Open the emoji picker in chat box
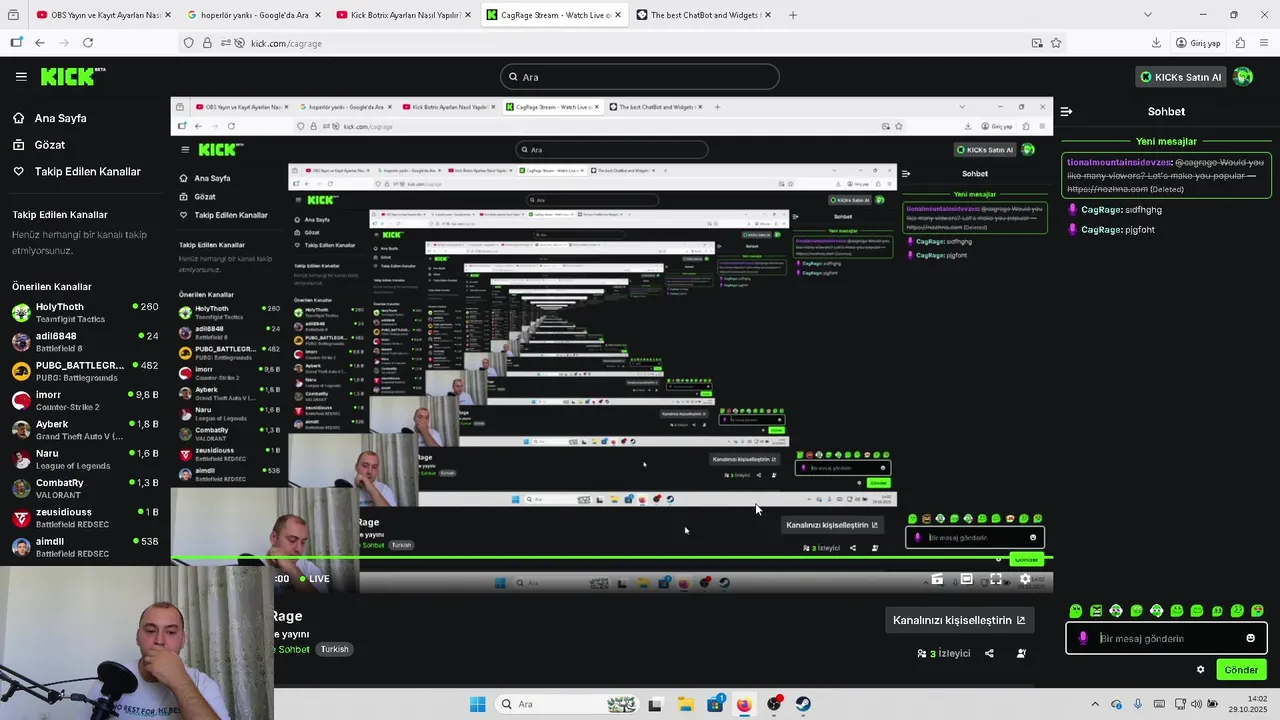 (1250, 638)
